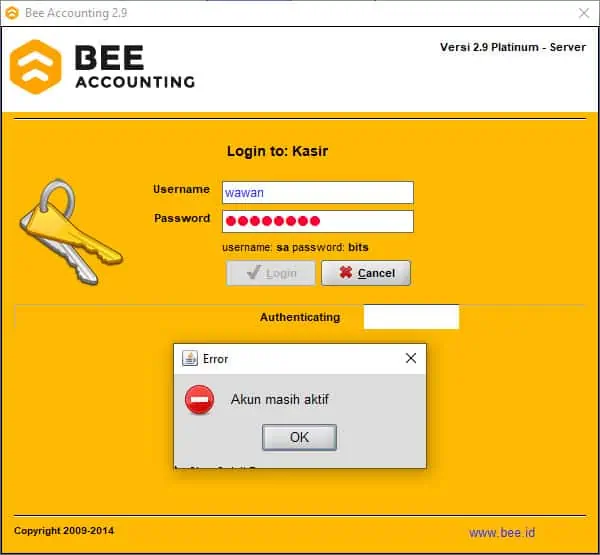Open the www.bee.id link
Viewport: 600px width, 555px height.
pos(502,532)
